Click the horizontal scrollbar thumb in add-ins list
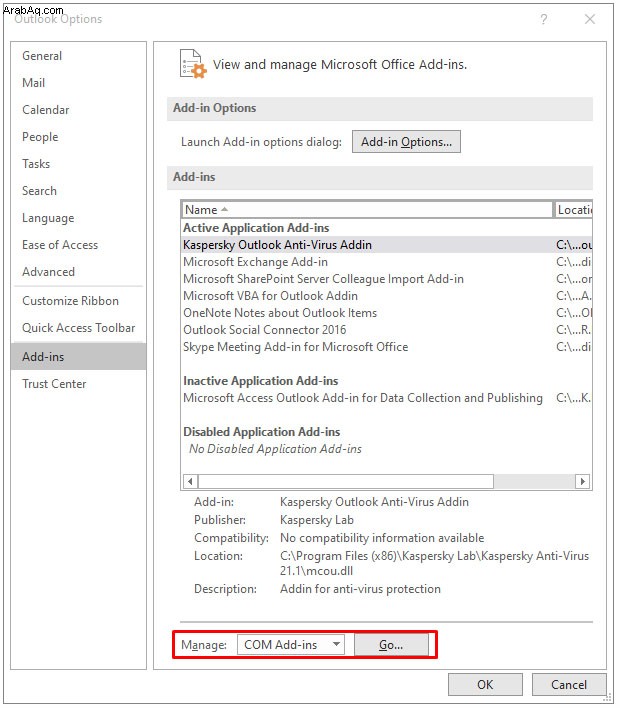 click(x=346, y=481)
